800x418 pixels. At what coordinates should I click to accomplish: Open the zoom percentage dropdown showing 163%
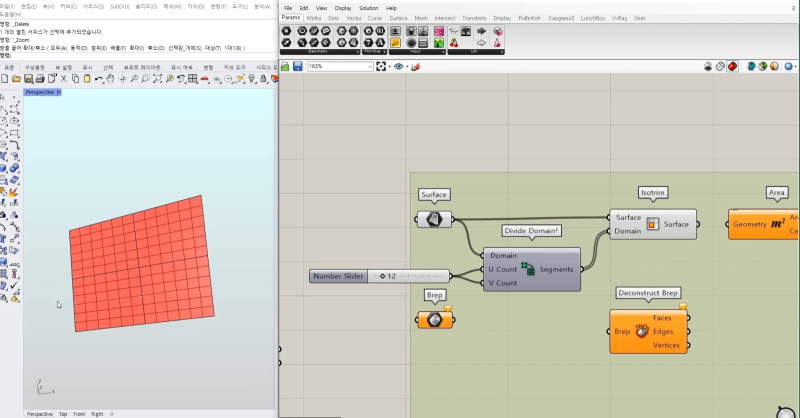point(371,66)
